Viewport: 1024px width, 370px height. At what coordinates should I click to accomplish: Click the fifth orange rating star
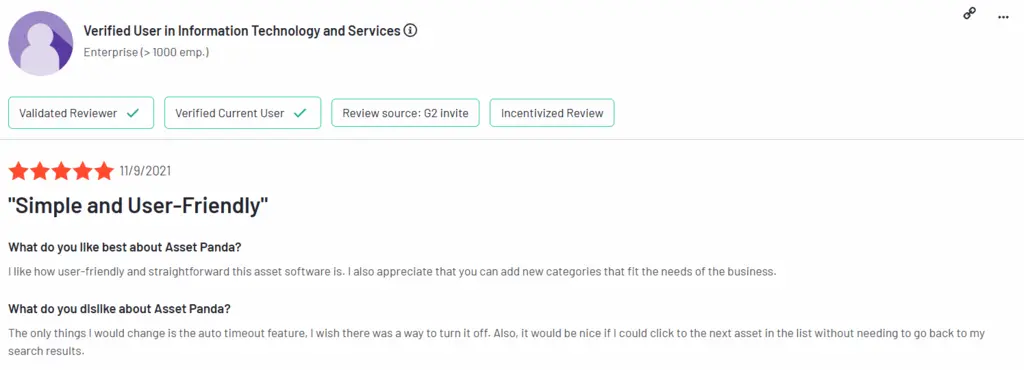[104, 172]
